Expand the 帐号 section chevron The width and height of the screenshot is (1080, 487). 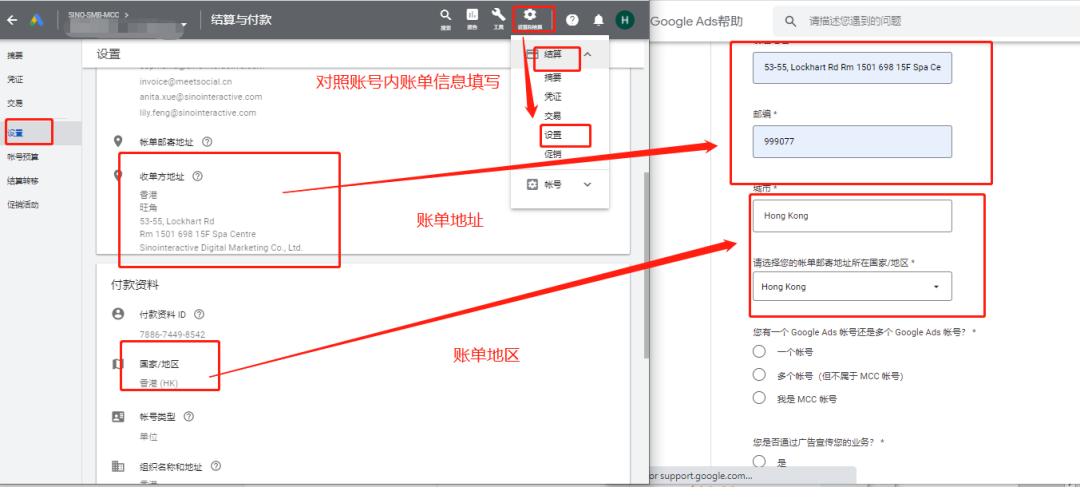tap(587, 185)
